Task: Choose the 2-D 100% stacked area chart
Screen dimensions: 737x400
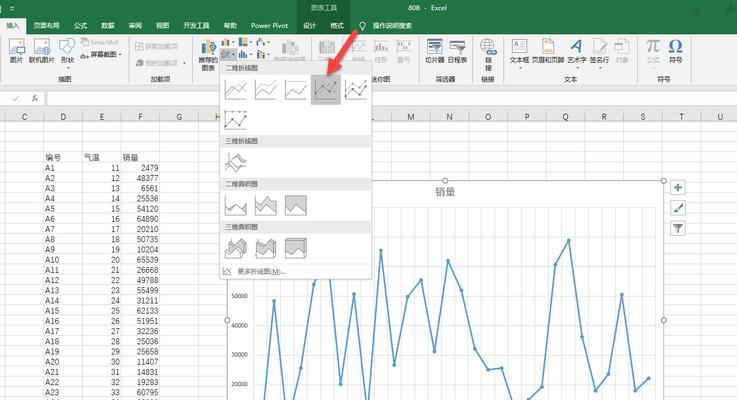Action: (296, 205)
